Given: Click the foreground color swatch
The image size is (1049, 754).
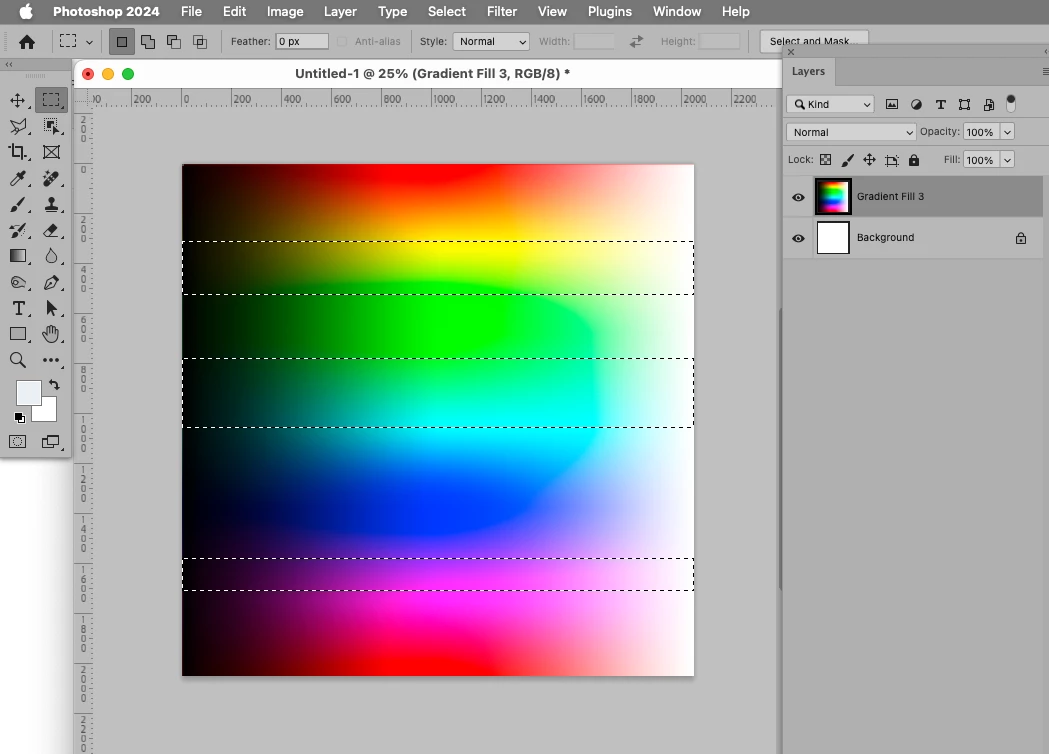Looking at the screenshot, I should (x=28, y=392).
